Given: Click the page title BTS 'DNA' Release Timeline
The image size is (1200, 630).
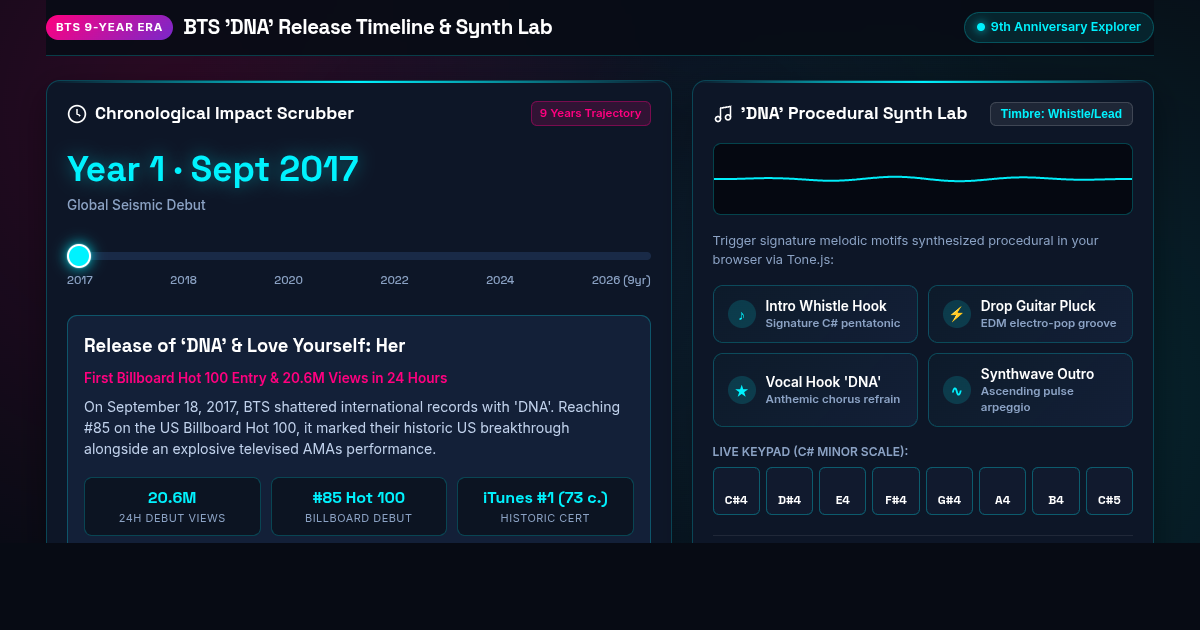Looking at the screenshot, I should click(368, 27).
